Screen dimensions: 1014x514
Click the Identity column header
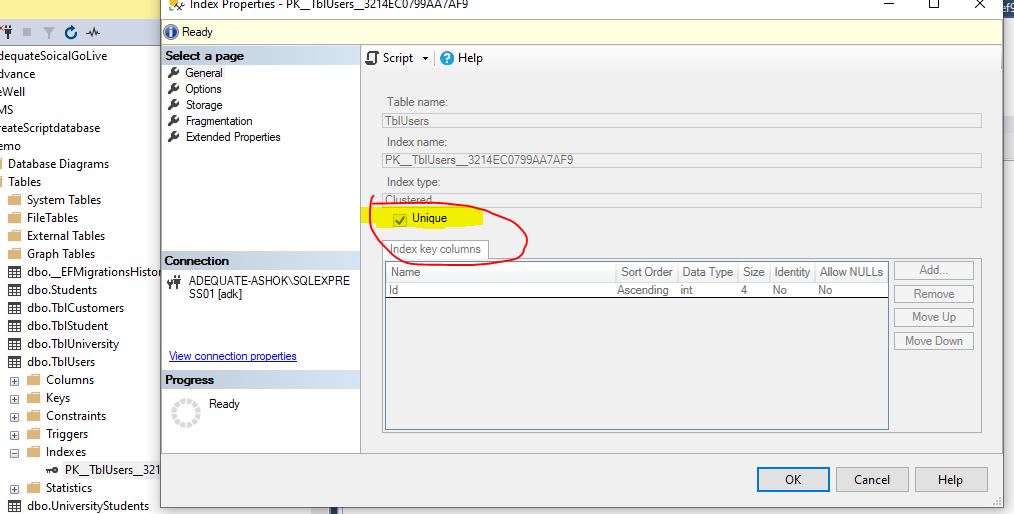tap(792, 272)
